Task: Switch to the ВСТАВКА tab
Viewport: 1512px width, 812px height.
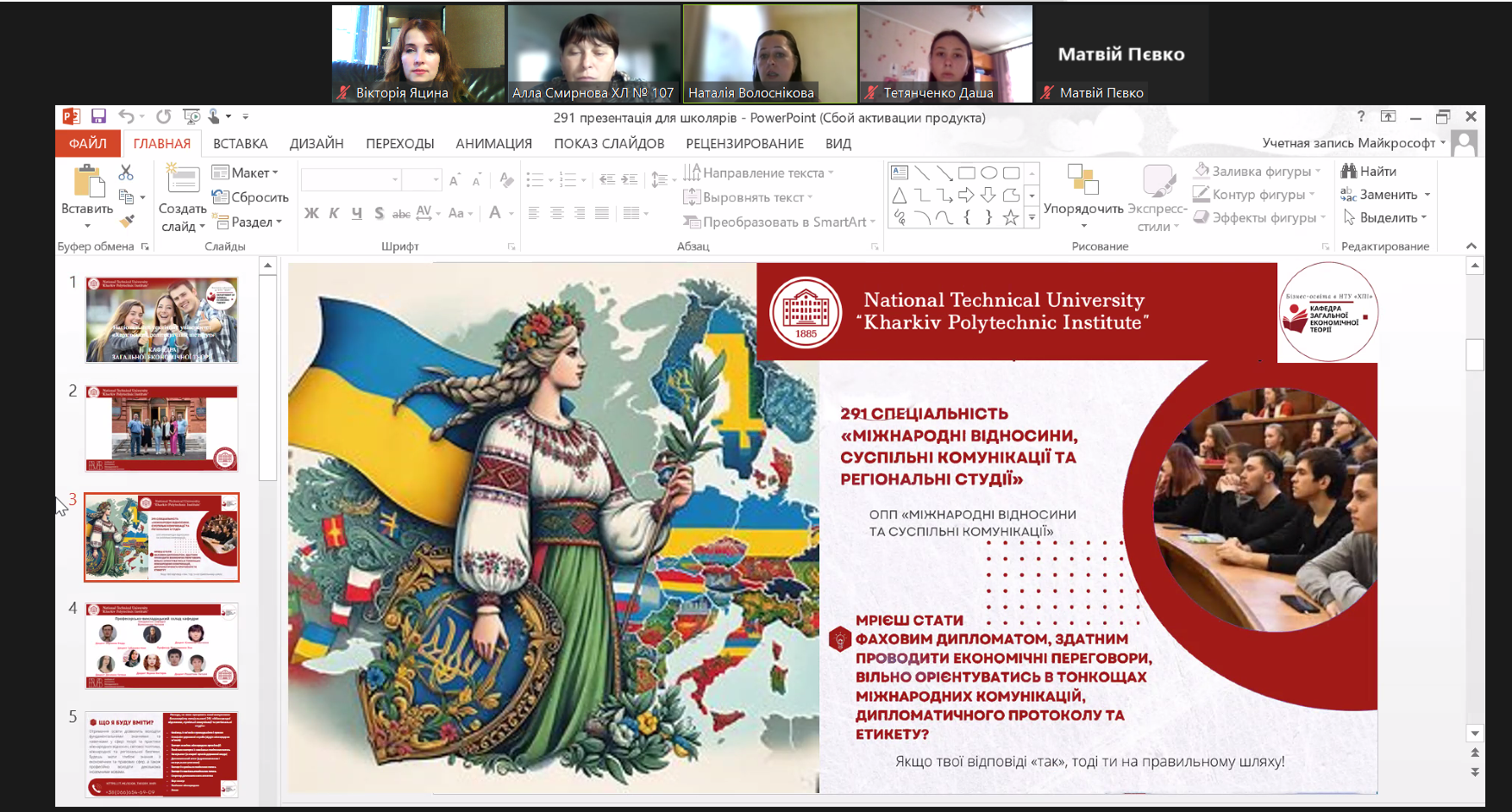Action: pos(241,144)
